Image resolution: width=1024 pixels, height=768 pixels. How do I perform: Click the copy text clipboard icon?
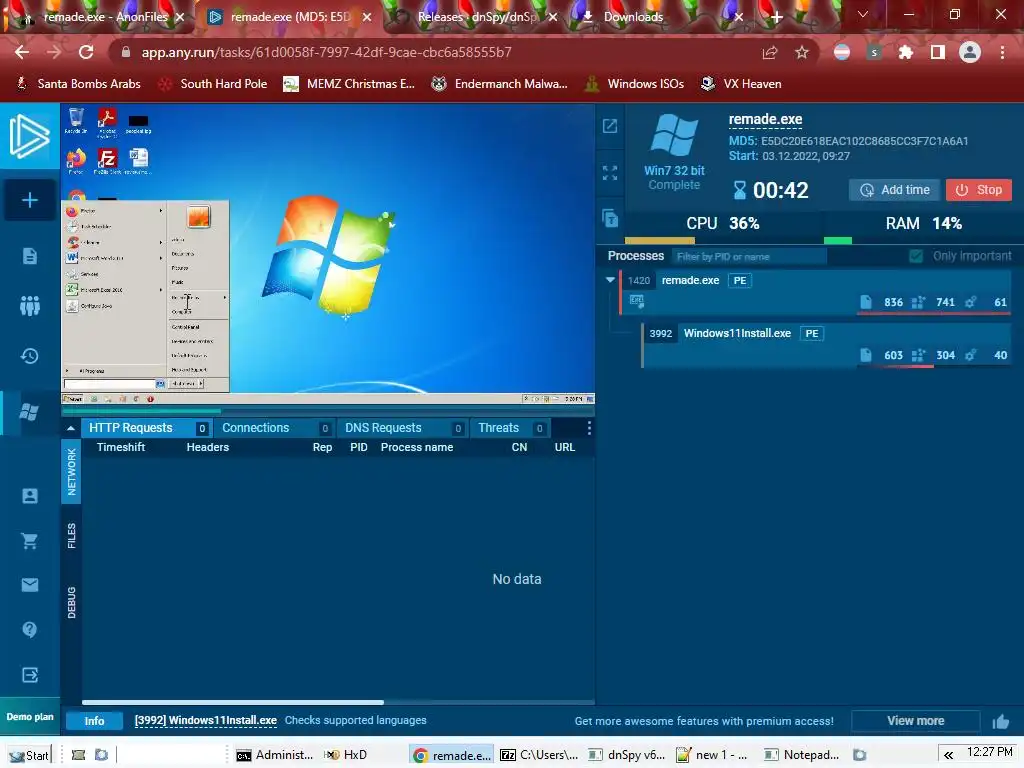(610, 218)
